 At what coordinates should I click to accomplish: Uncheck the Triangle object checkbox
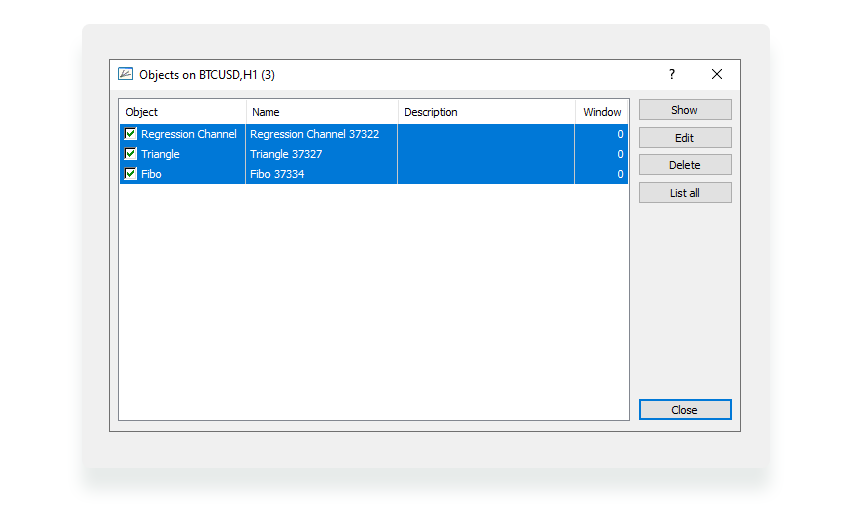click(x=130, y=154)
